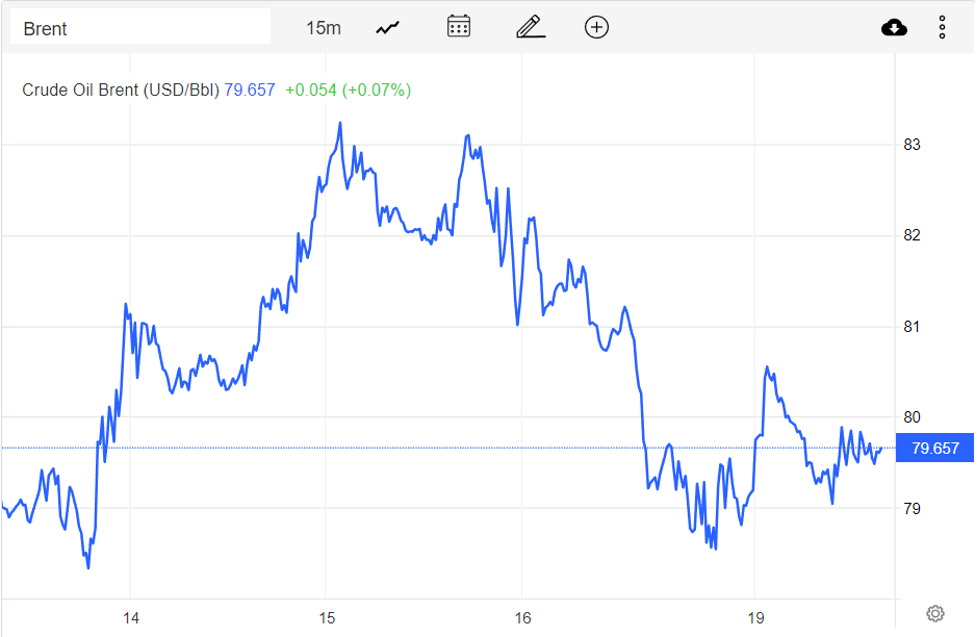This screenshot has width=977, height=637.
Task: Open the 15m interval dropdown
Action: [x=323, y=28]
